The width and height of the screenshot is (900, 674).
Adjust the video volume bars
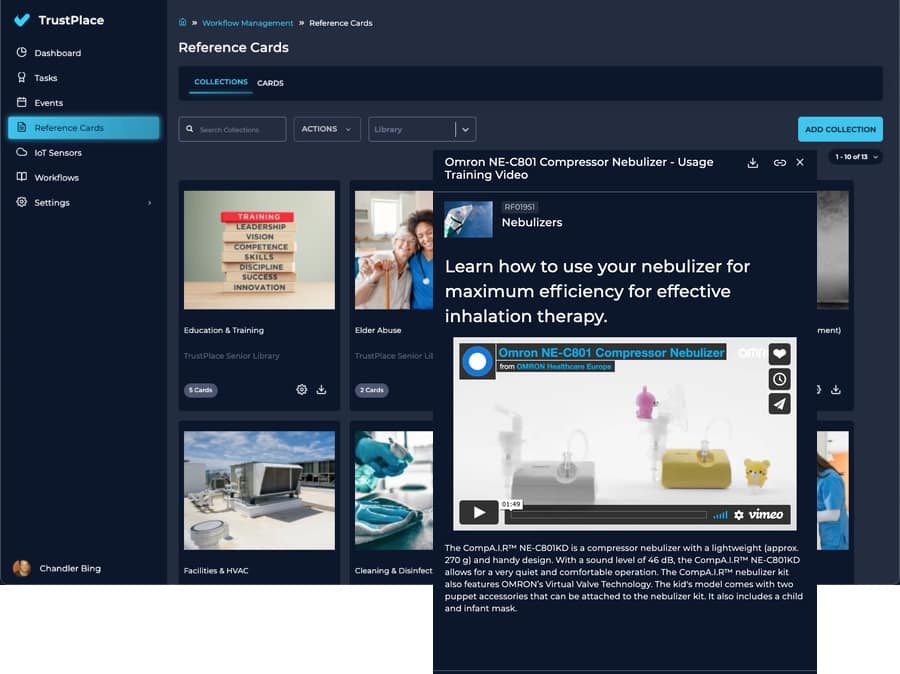click(x=720, y=515)
